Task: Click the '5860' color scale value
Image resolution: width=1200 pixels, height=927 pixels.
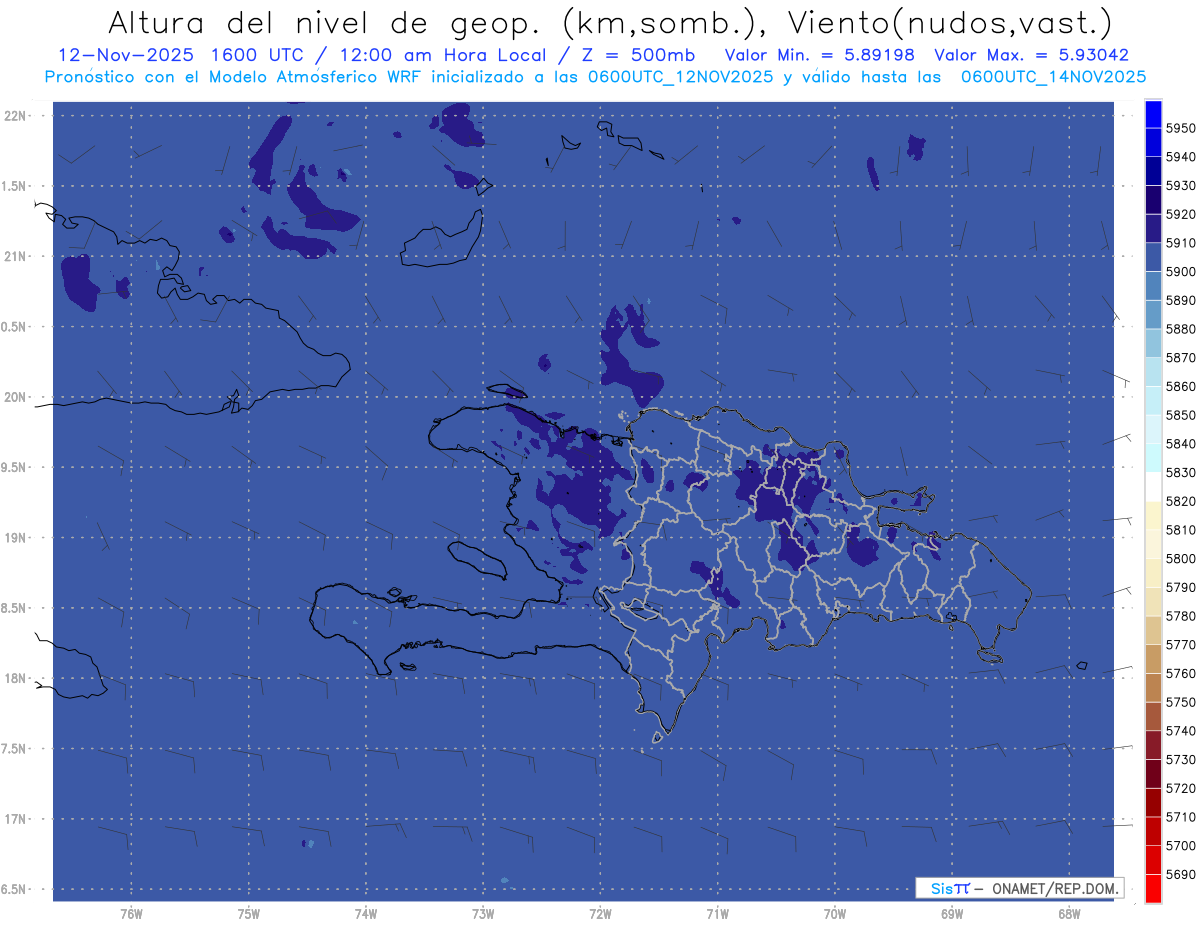Action: tap(1181, 386)
